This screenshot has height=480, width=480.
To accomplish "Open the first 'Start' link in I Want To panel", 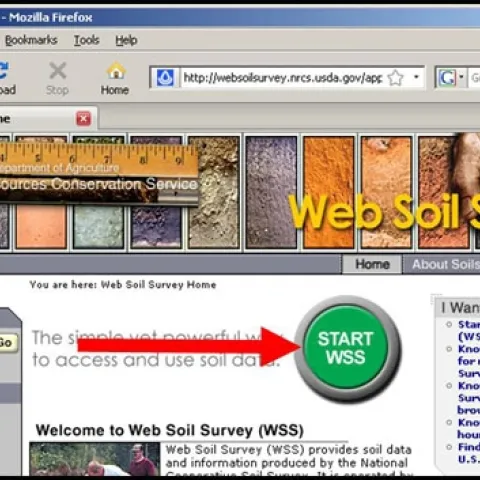I will tap(469, 330).
